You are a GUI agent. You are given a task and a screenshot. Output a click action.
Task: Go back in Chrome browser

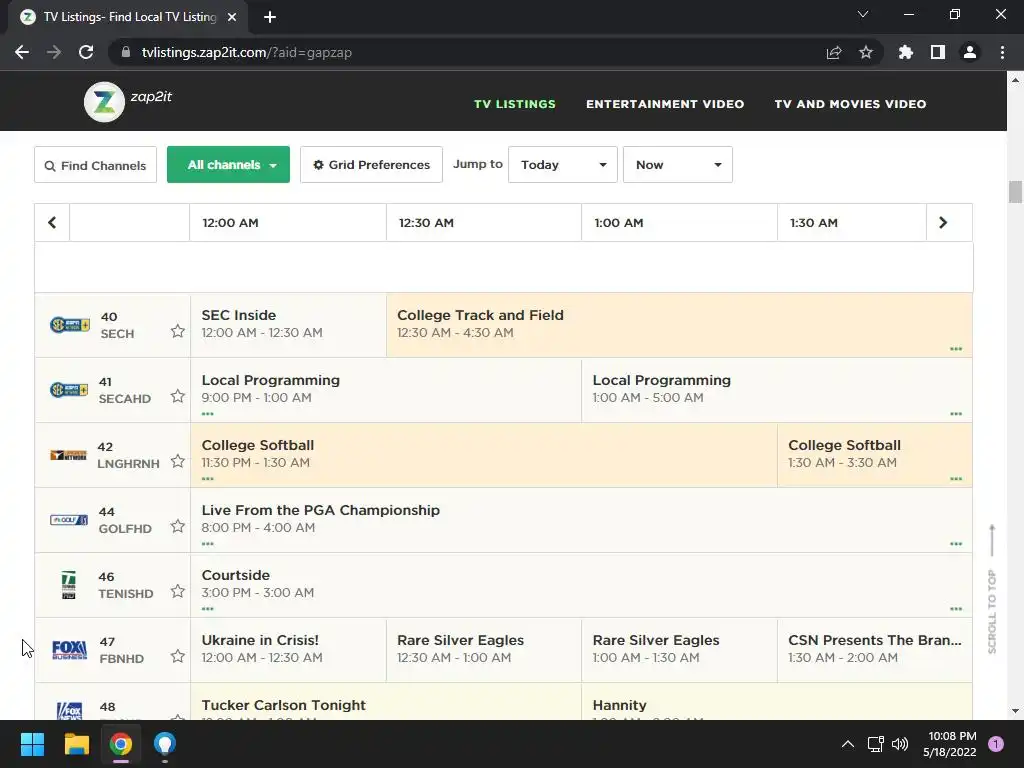22,52
